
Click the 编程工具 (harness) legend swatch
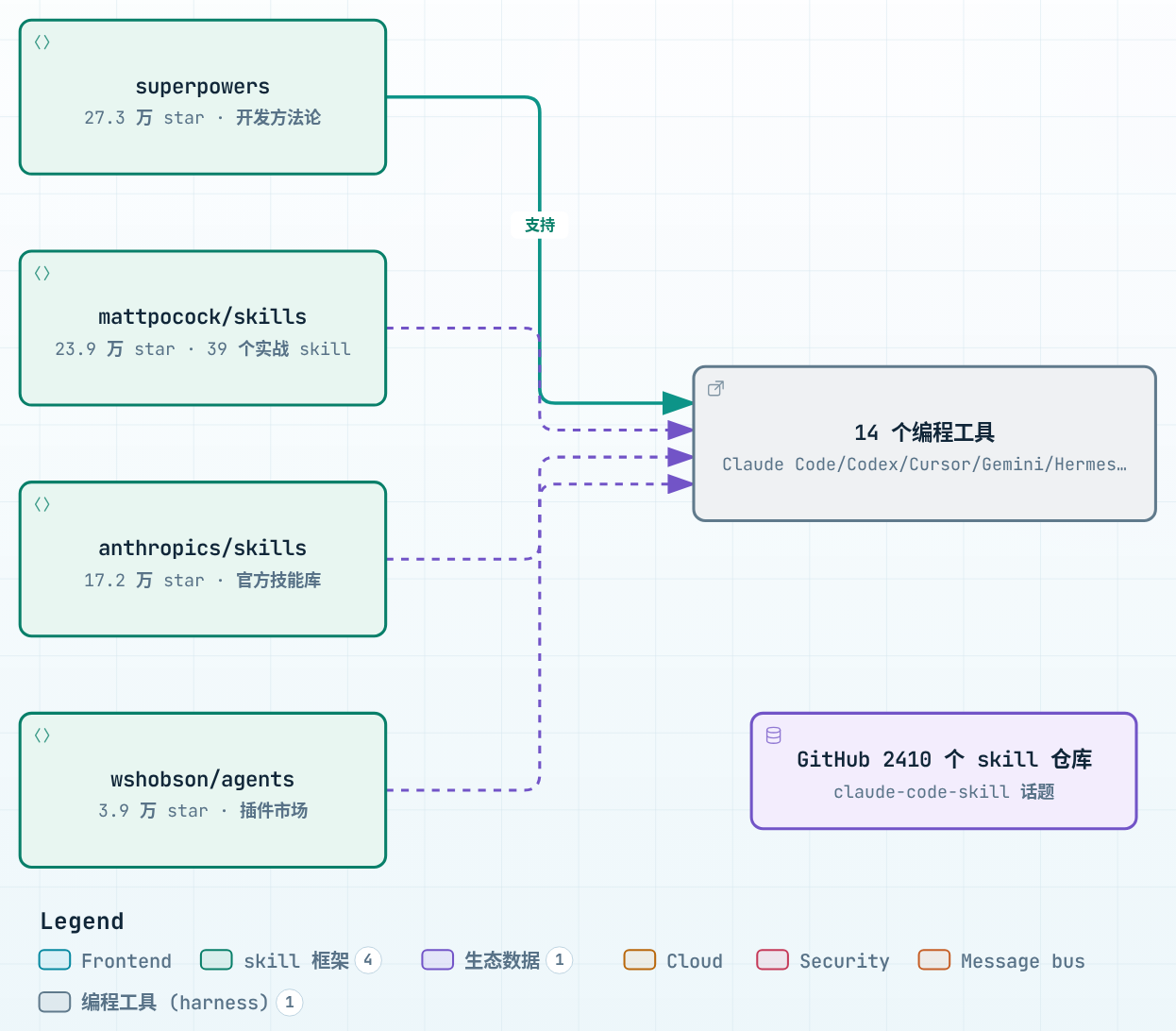(55, 1002)
